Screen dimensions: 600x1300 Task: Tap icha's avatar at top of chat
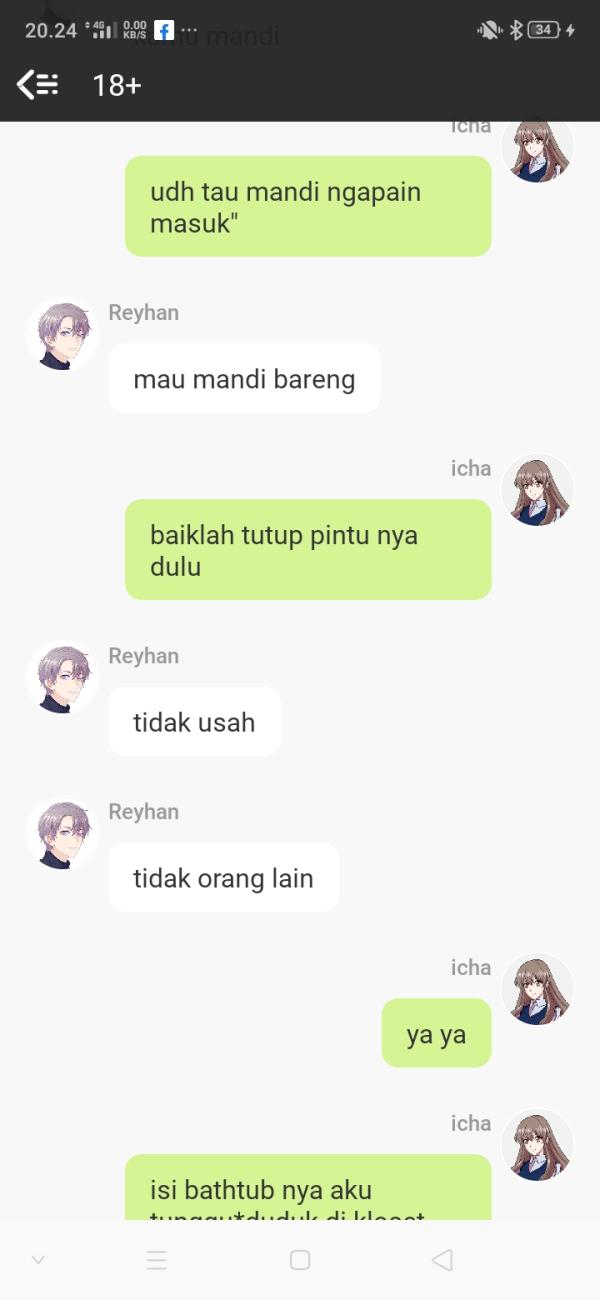pos(538,152)
